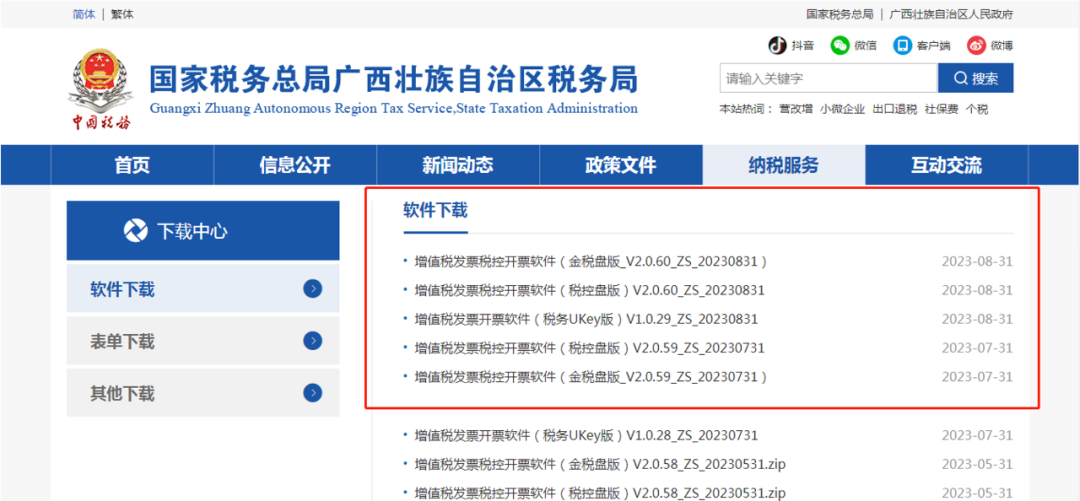
Task: Switch to the 信息公开 tab
Action: (295, 165)
